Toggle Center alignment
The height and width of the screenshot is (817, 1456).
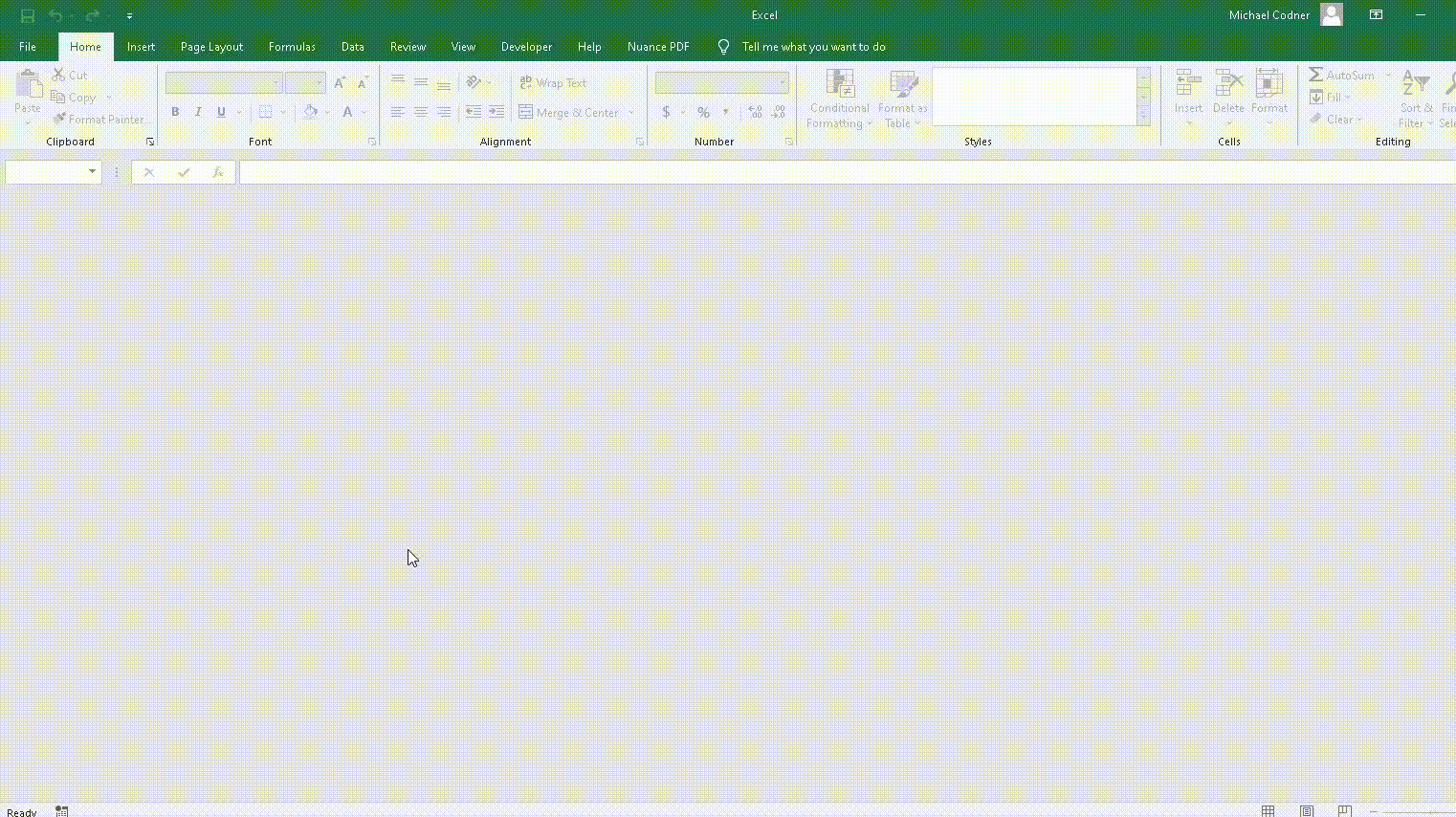421,112
